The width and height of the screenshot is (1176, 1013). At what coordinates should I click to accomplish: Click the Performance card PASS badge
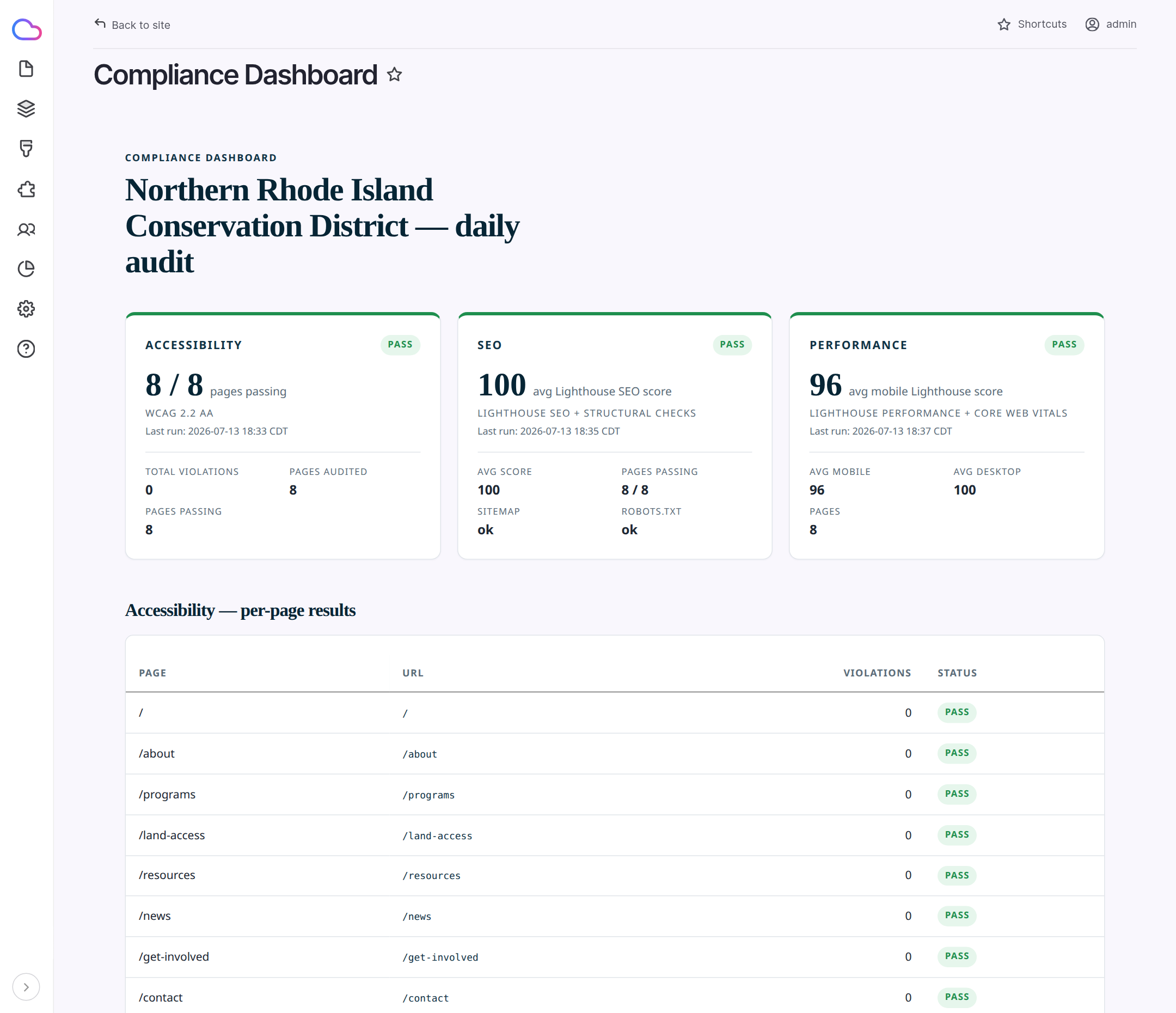1064,345
